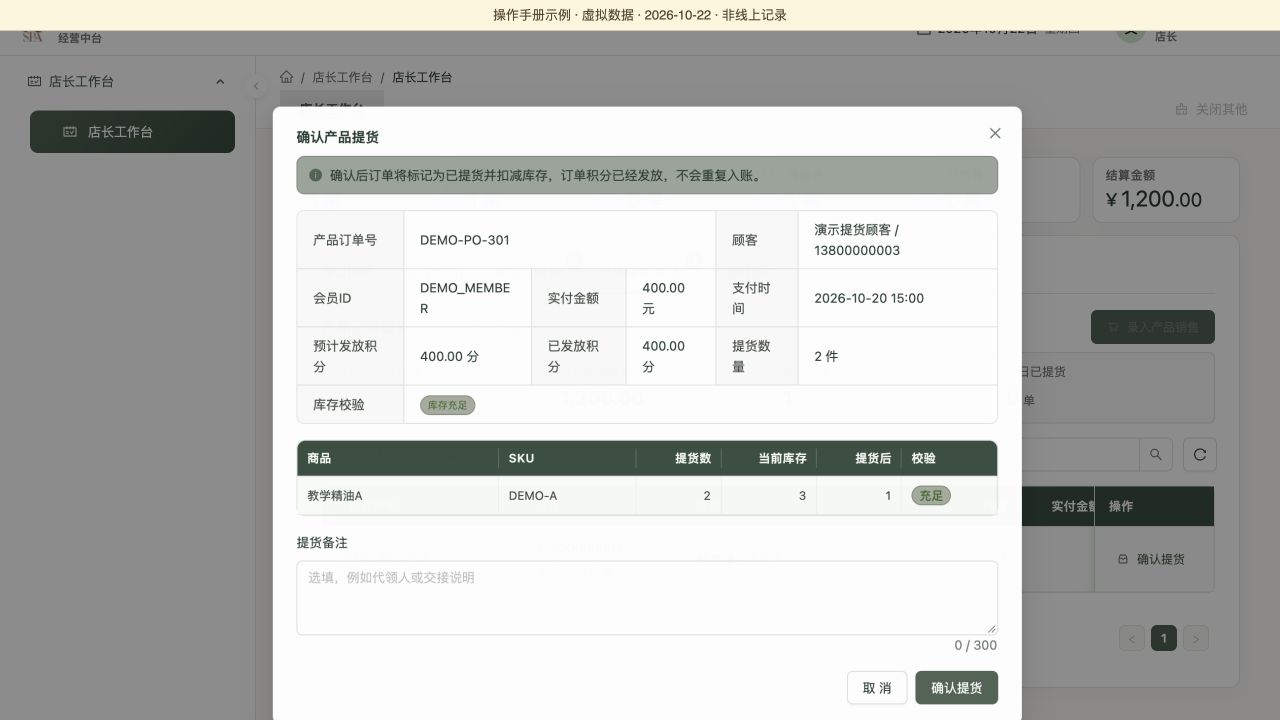Click the 库存充足 status tag
This screenshot has height=720, width=1280.
pos(447,405)
